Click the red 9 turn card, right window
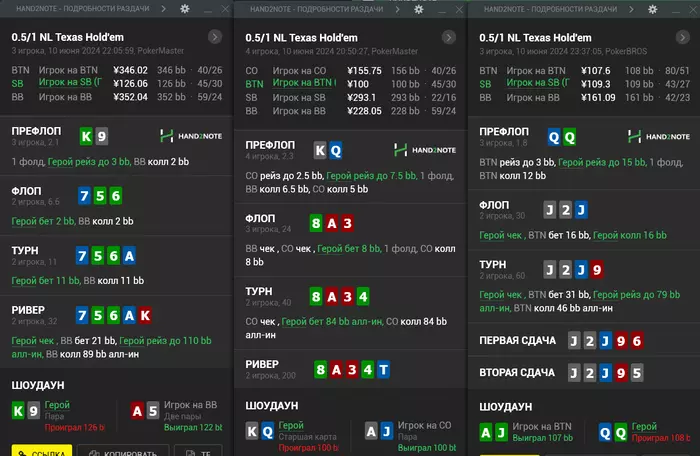700x456 pixels. tap(597, 270)
